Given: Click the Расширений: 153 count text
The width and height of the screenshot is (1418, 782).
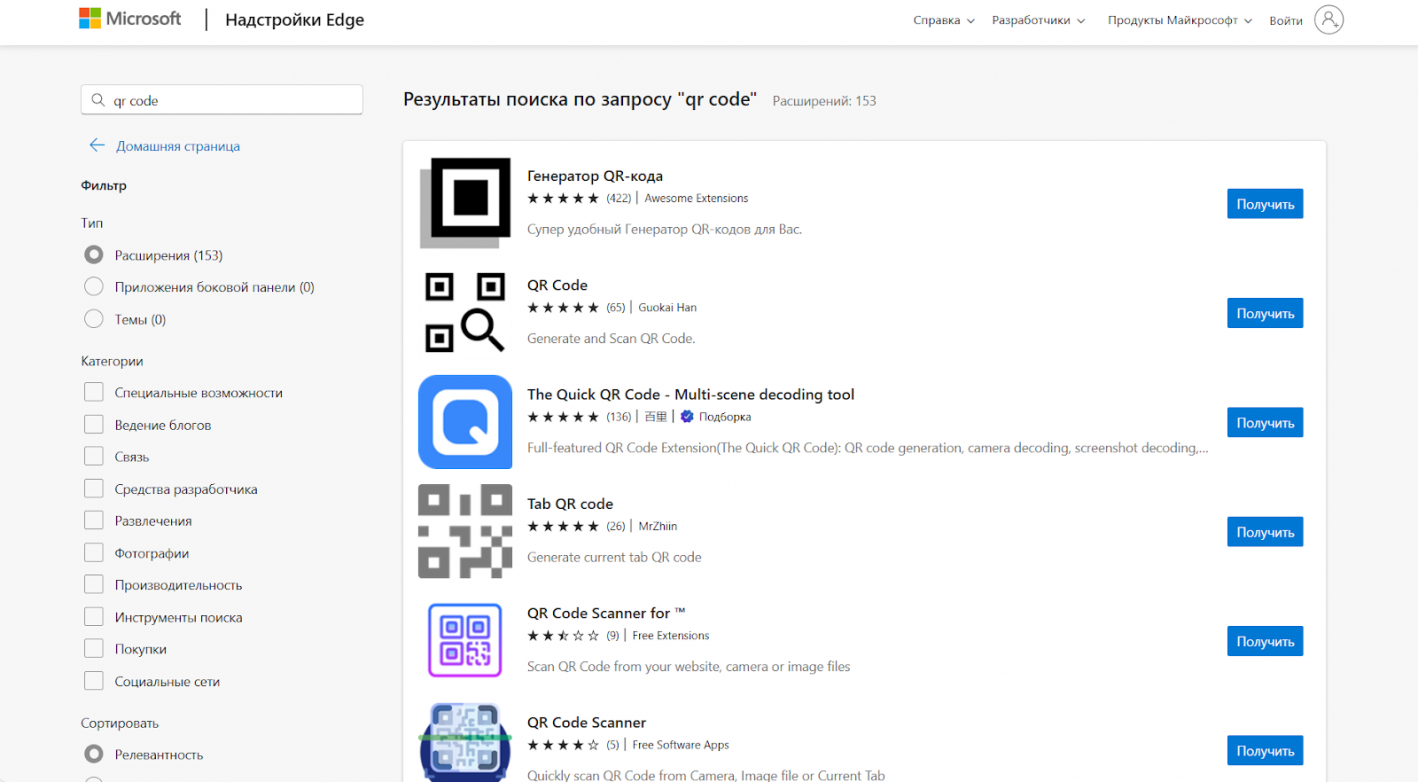Looking at the screenshot, I should point(824,101).
